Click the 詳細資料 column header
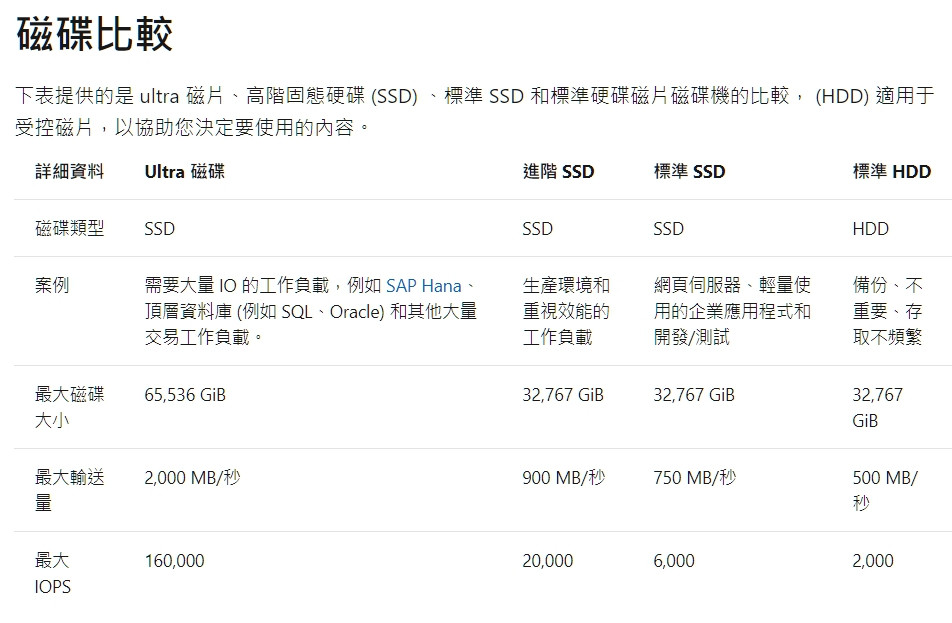This screenshot has width=952, height=623. tap(69, 172)
